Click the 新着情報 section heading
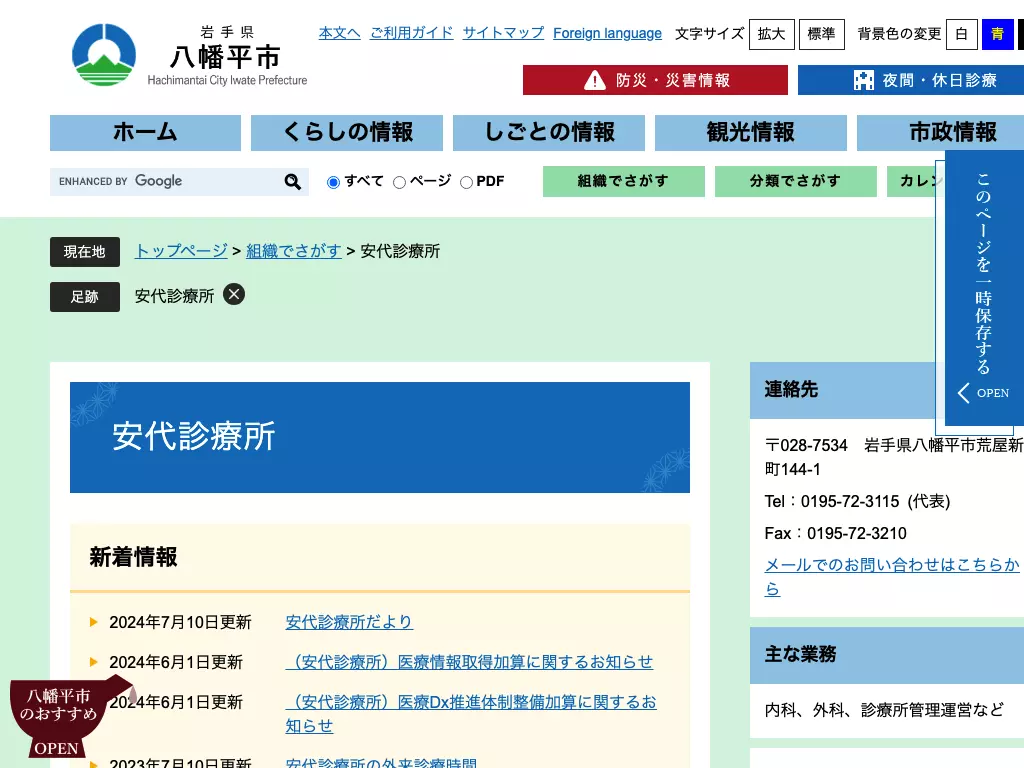The height and width of the screenshot is (768, 1024). 133,557
